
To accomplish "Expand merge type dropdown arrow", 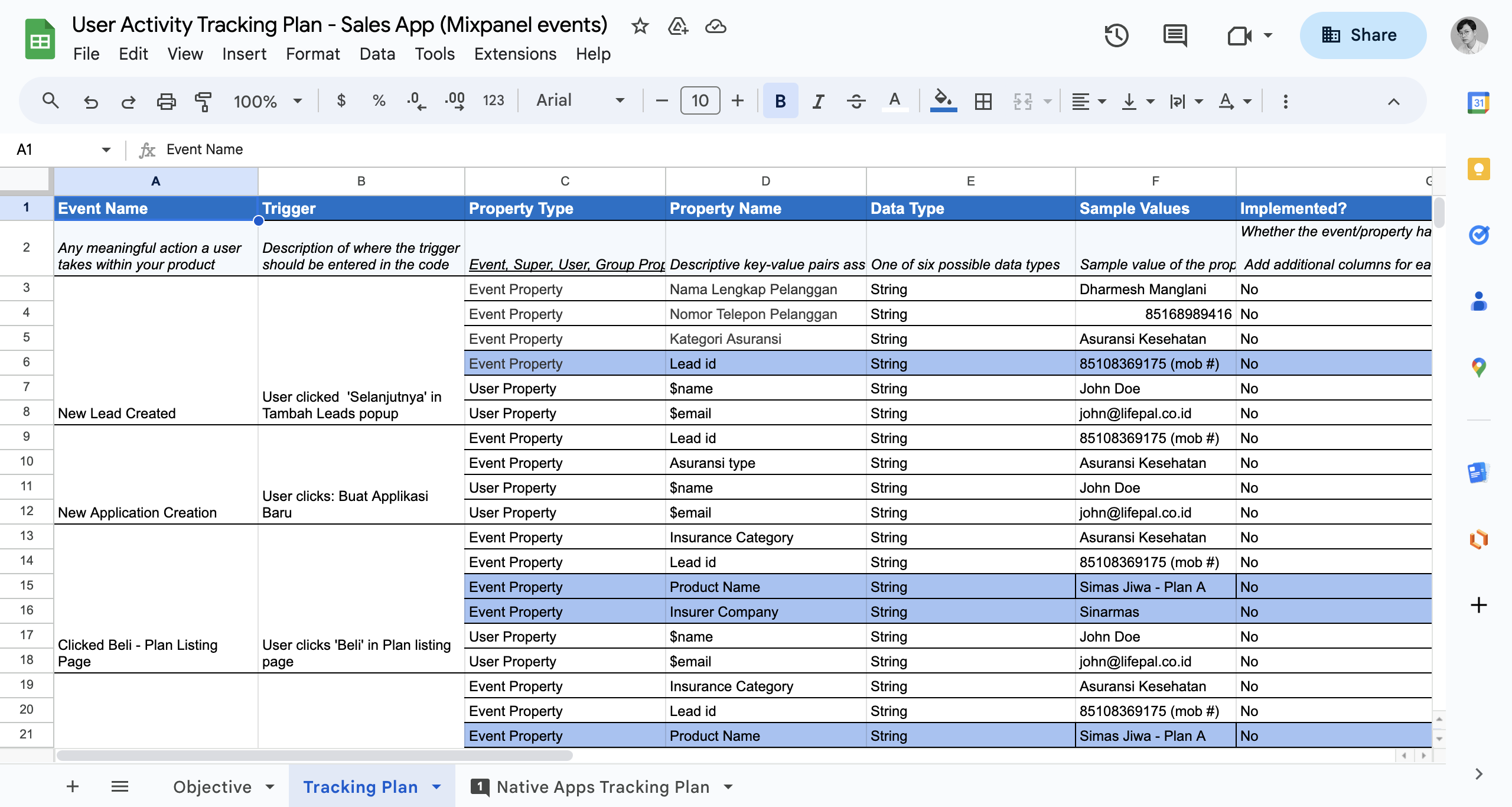I will pos(1047,101).
